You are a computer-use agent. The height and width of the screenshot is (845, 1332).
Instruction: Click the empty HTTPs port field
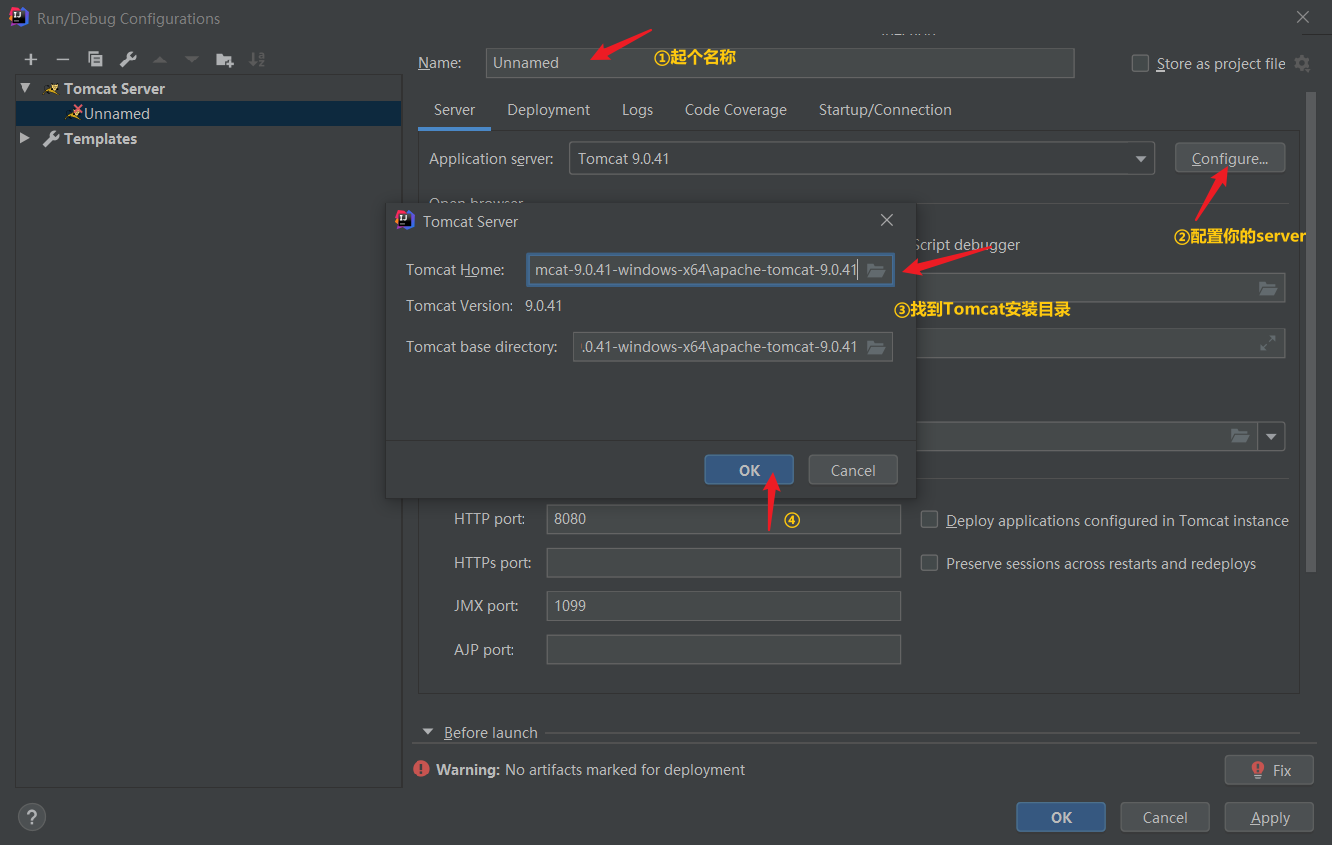click(723, 563)
